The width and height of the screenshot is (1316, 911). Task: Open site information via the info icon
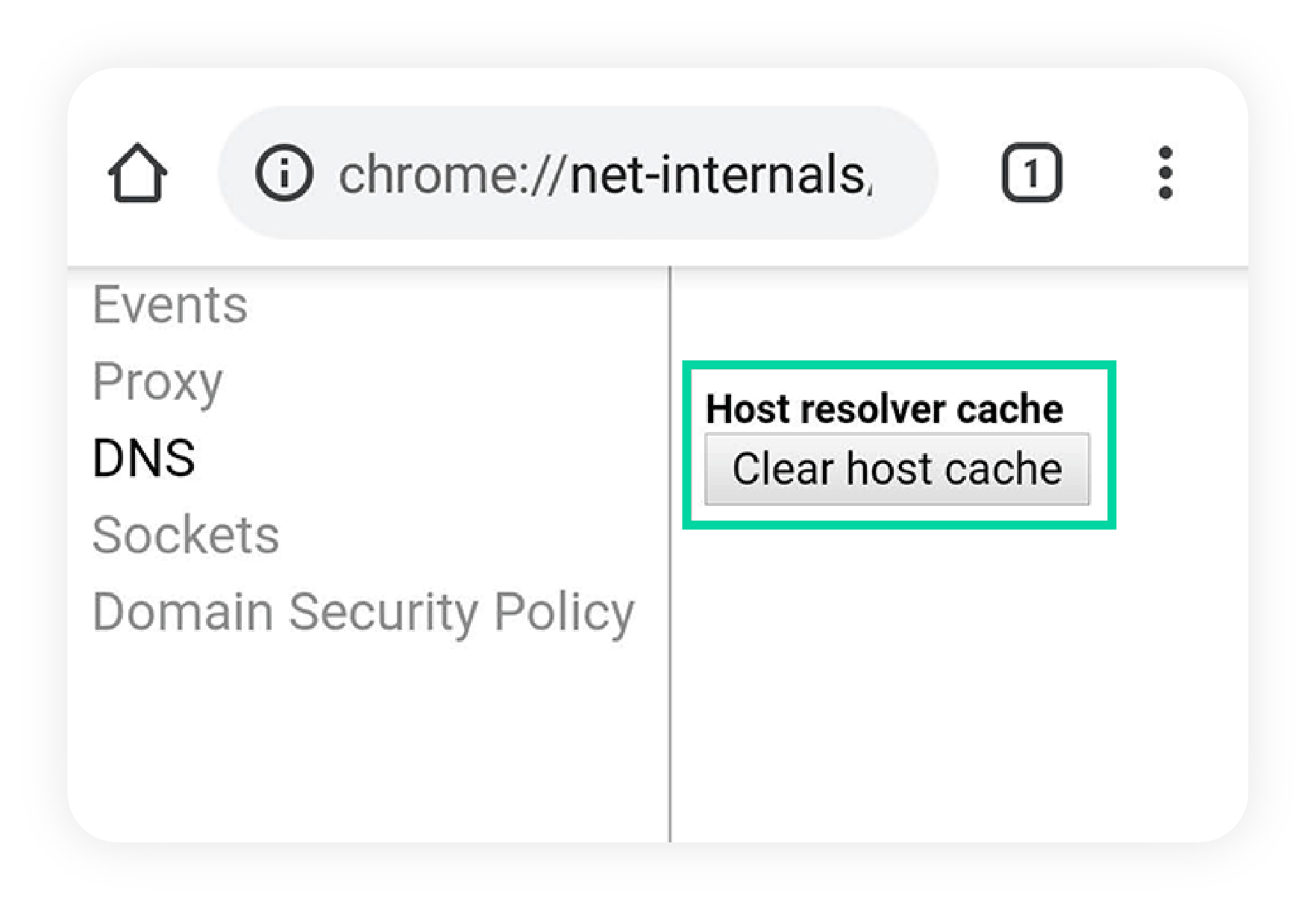point(283,173)
